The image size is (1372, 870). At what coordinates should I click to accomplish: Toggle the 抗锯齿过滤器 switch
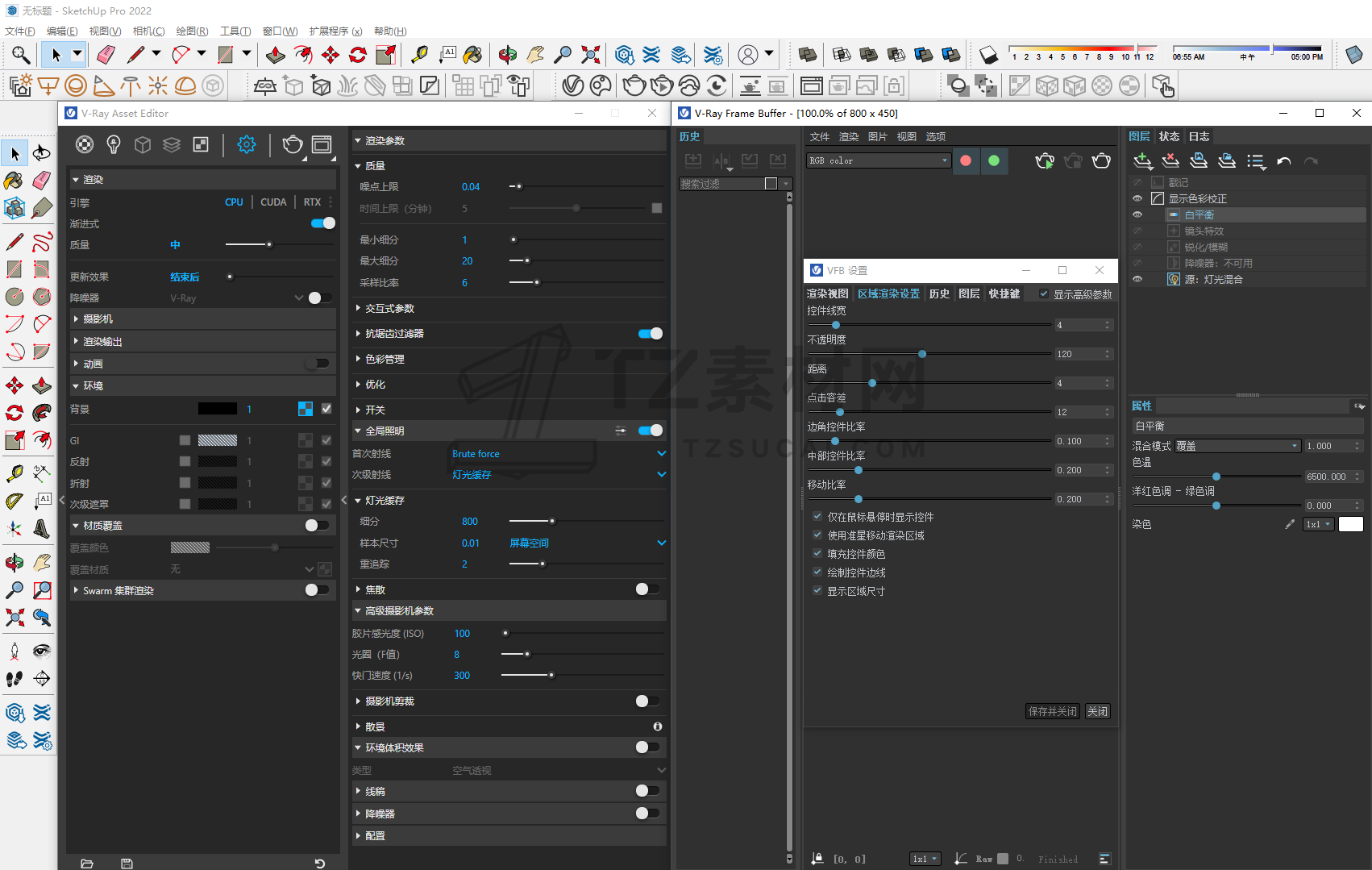click(x=651, y=334)
